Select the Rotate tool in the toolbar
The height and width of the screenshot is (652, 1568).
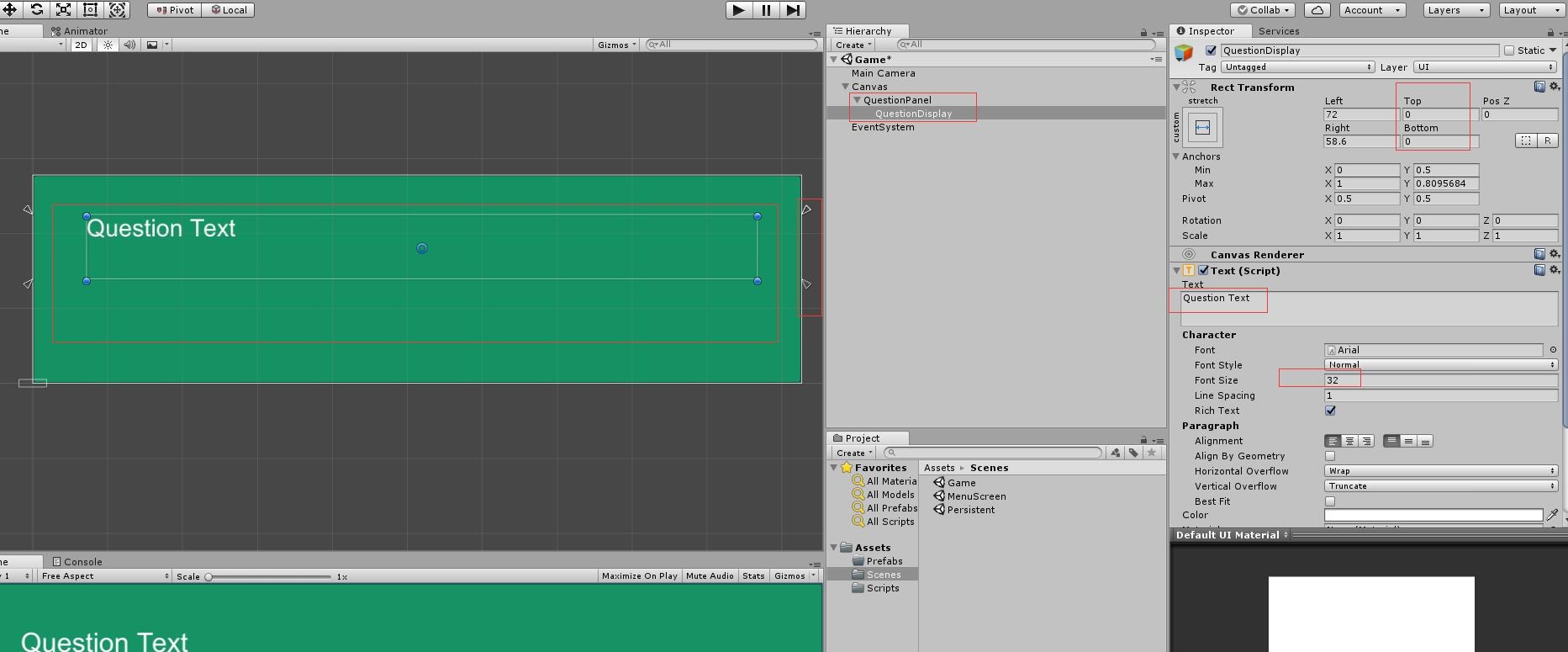(x=37, y=10)
